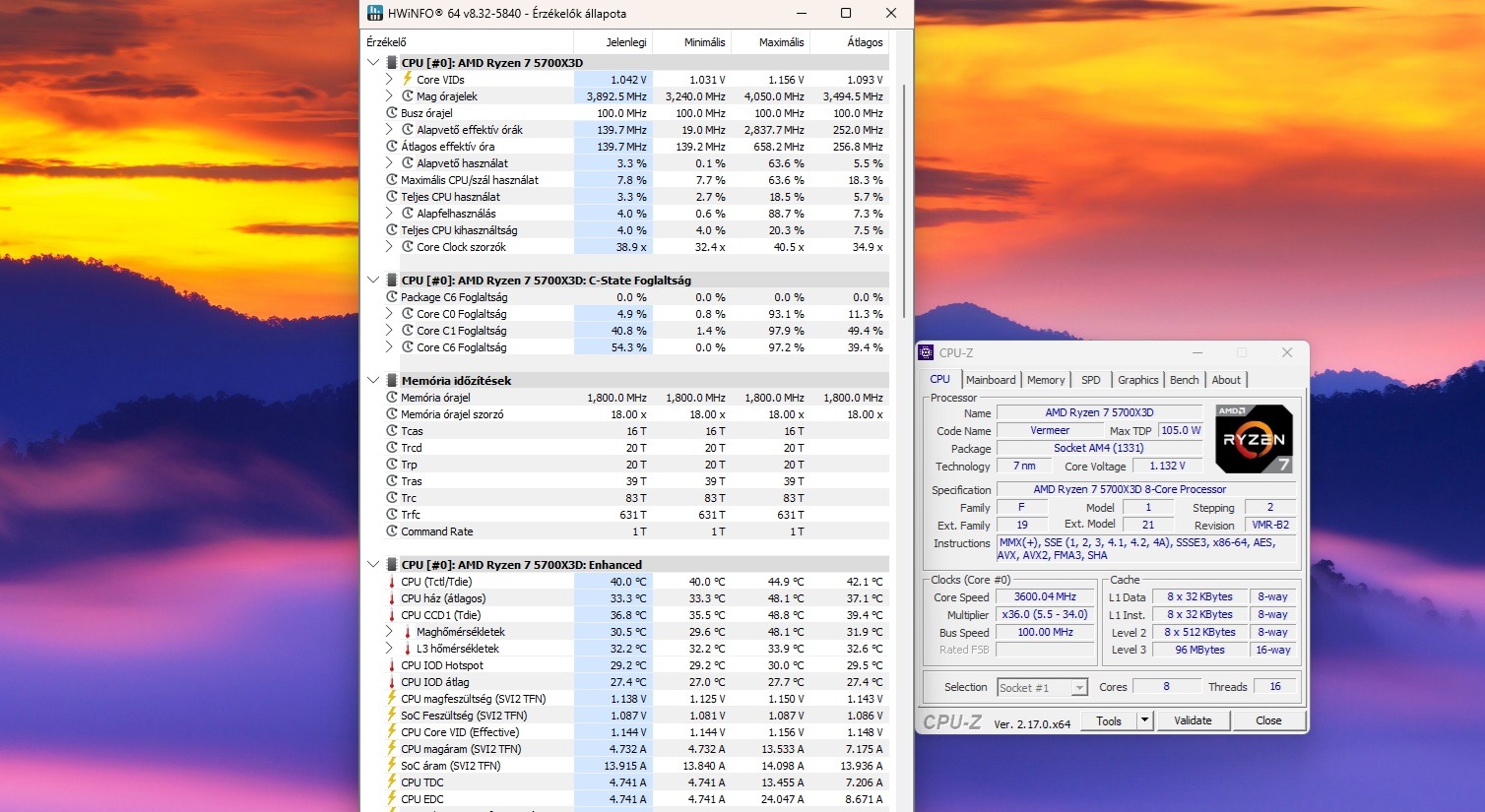
Task: Expand the Core Clock szorzók row
Action: point(389,247)
